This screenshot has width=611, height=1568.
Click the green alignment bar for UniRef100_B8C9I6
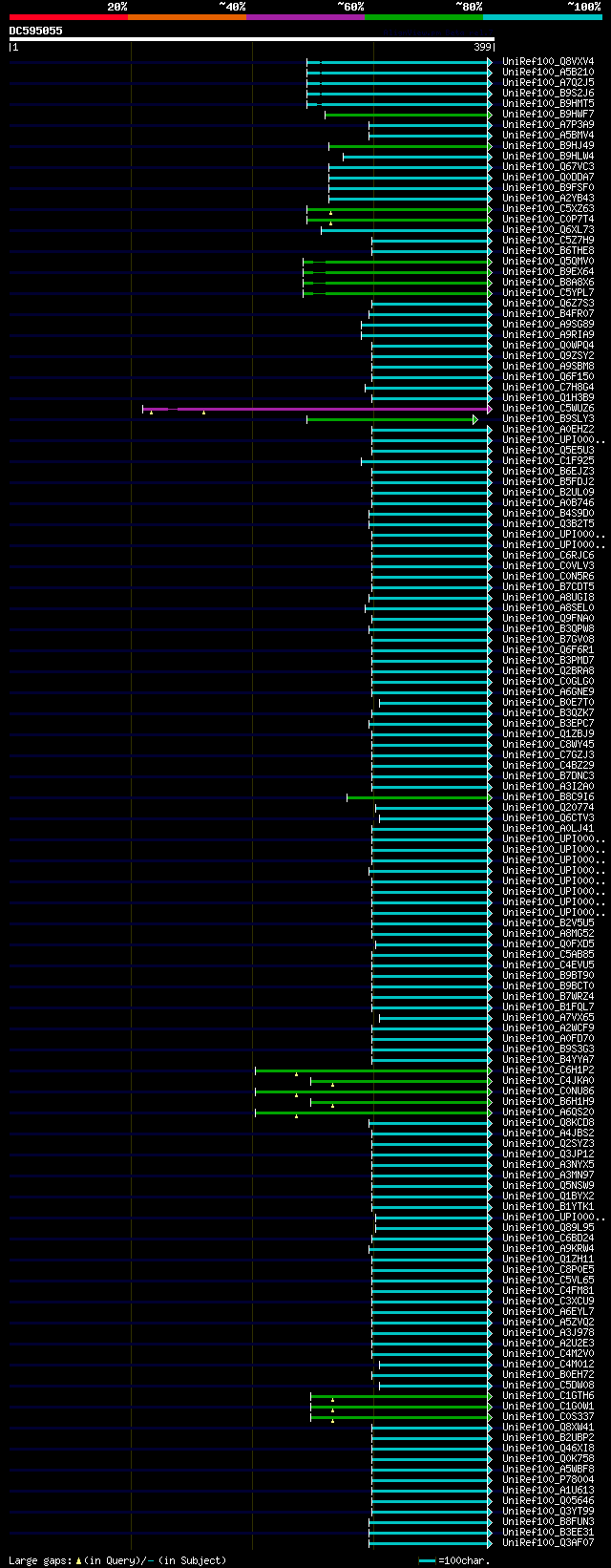(419, 797)
